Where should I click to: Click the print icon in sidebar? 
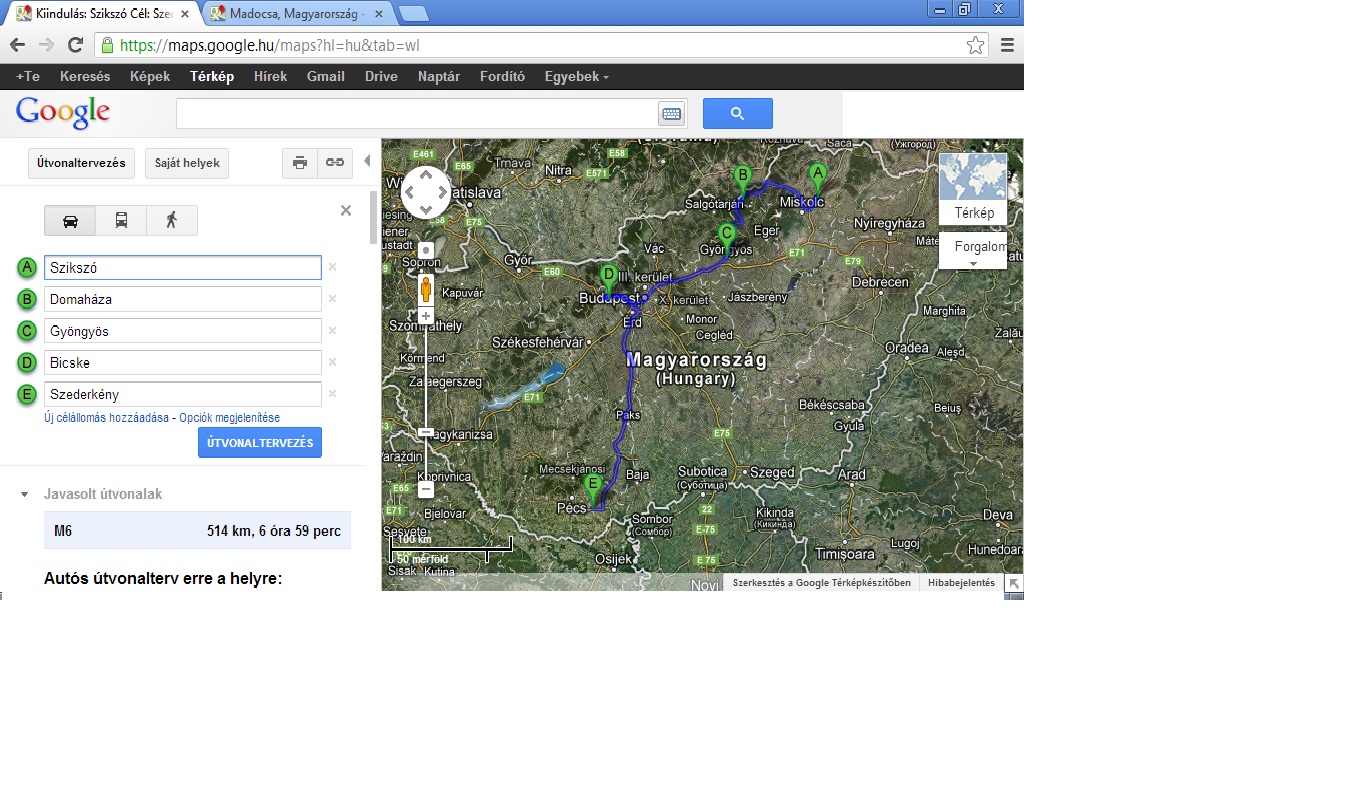(300, 163)
